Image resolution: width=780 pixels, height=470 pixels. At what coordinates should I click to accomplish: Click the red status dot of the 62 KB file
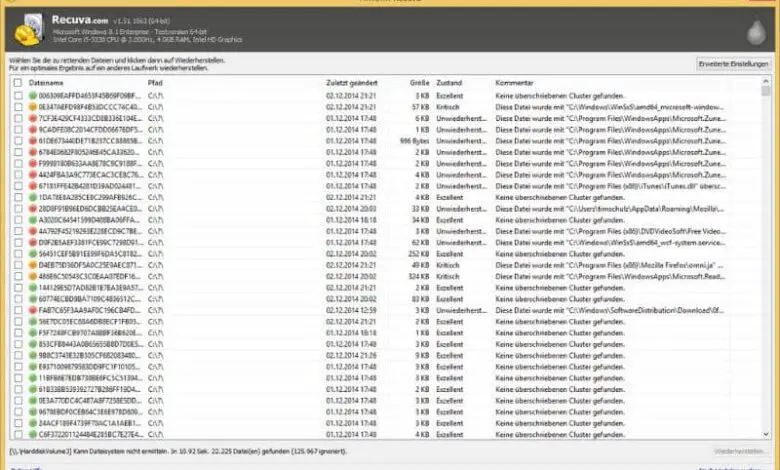coord(33,243)
